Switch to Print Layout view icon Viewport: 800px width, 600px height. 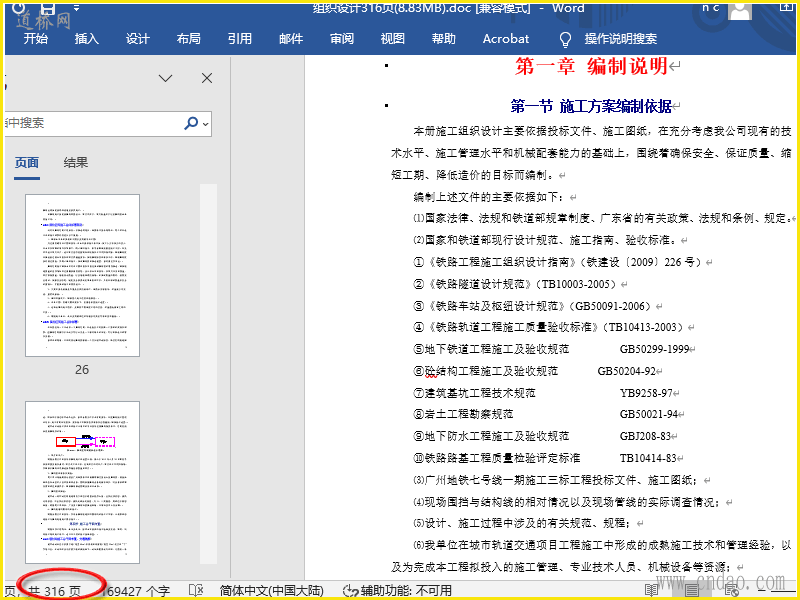(x=692, y=590)
